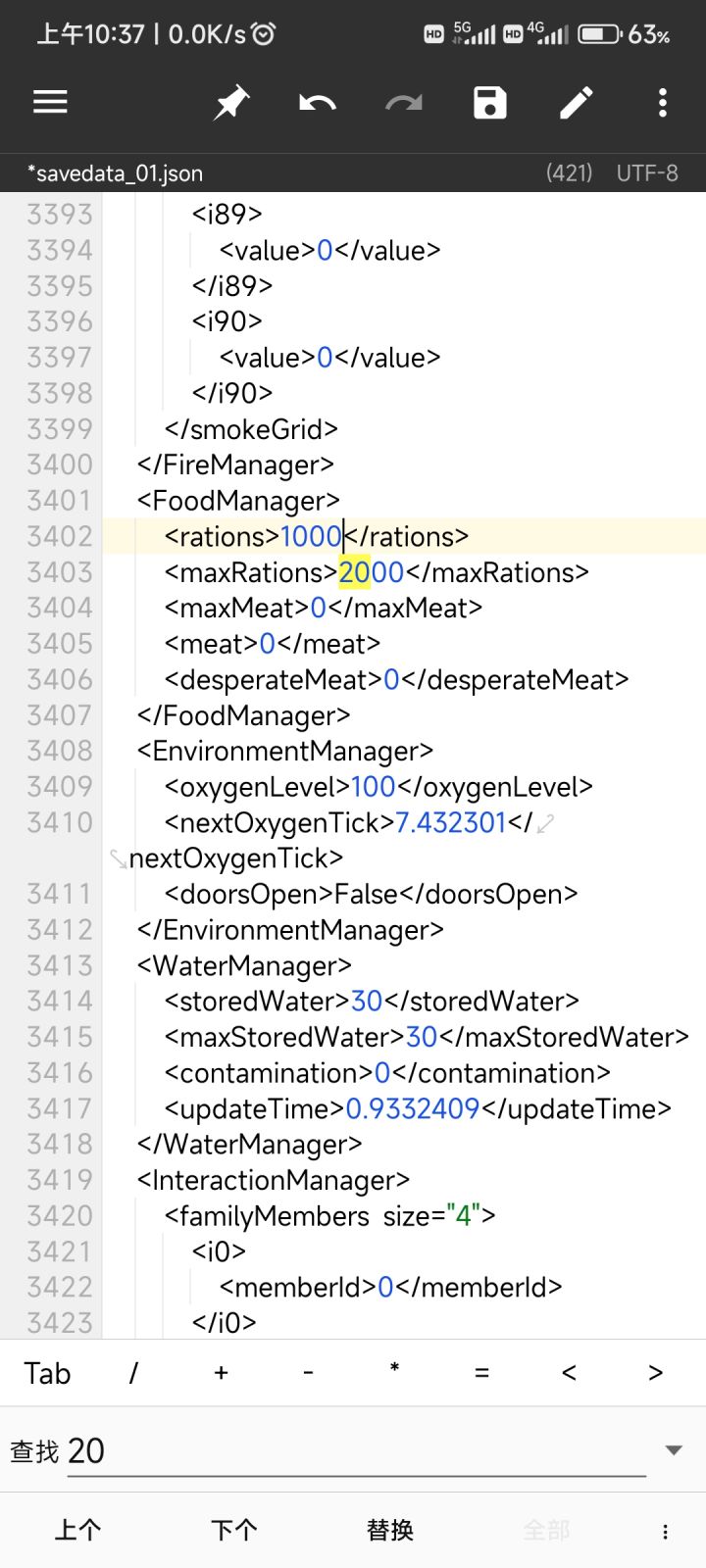This screenshot has width=706, height=1568.
Task: Undo the last edit
Action: pos(318,102)
